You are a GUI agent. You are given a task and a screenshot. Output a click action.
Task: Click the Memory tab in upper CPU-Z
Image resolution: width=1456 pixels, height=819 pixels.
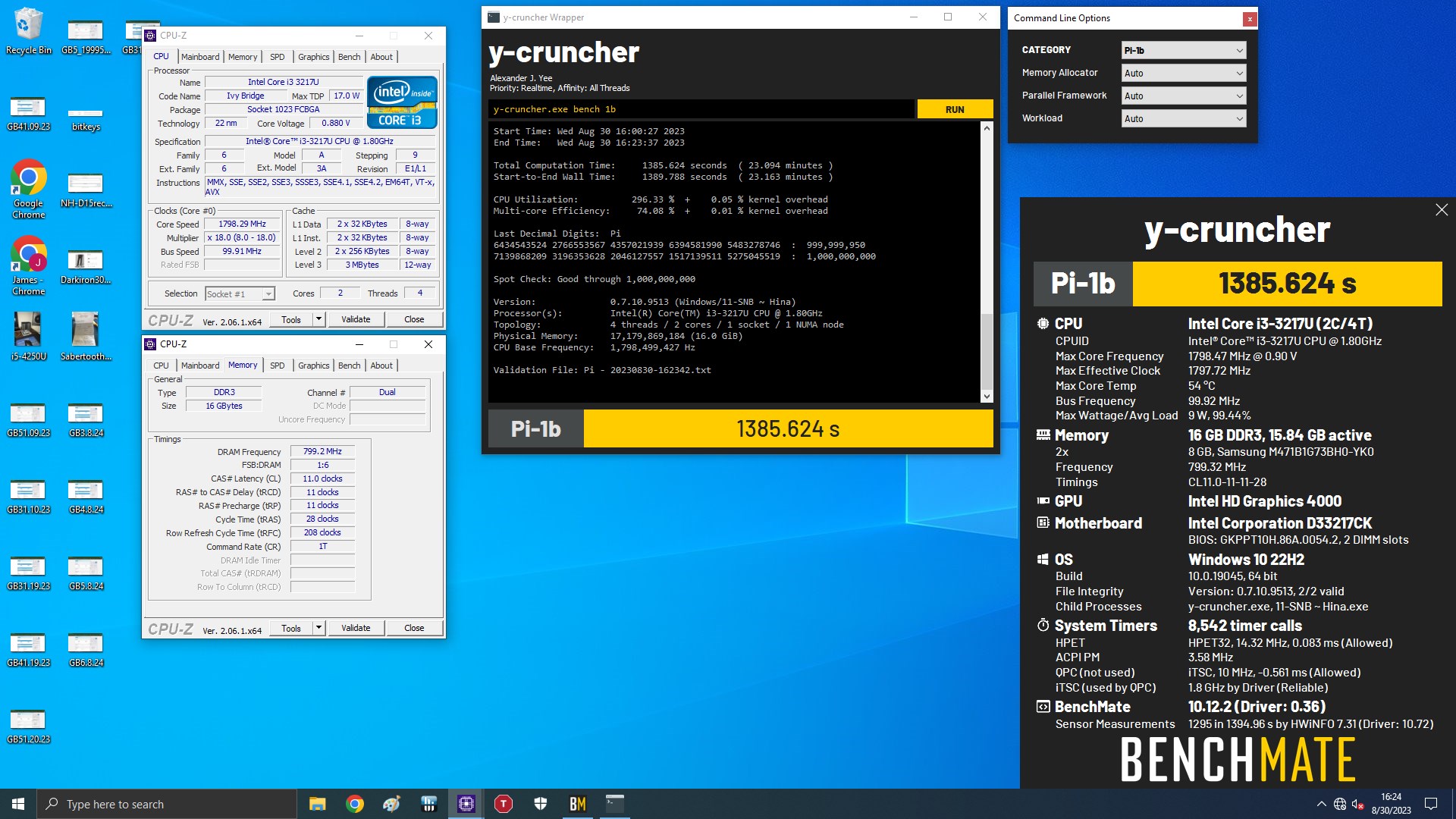242,57
